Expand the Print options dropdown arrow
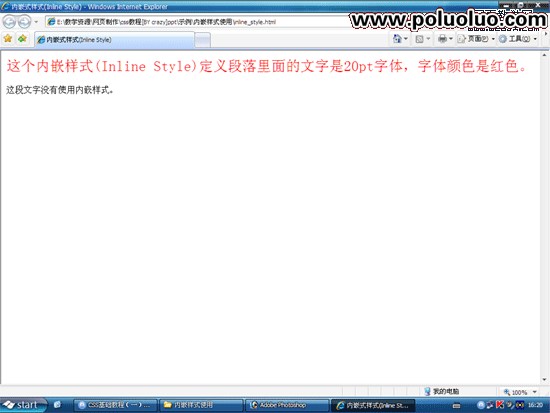The image size is (550, 413). [x=451, y=39]
